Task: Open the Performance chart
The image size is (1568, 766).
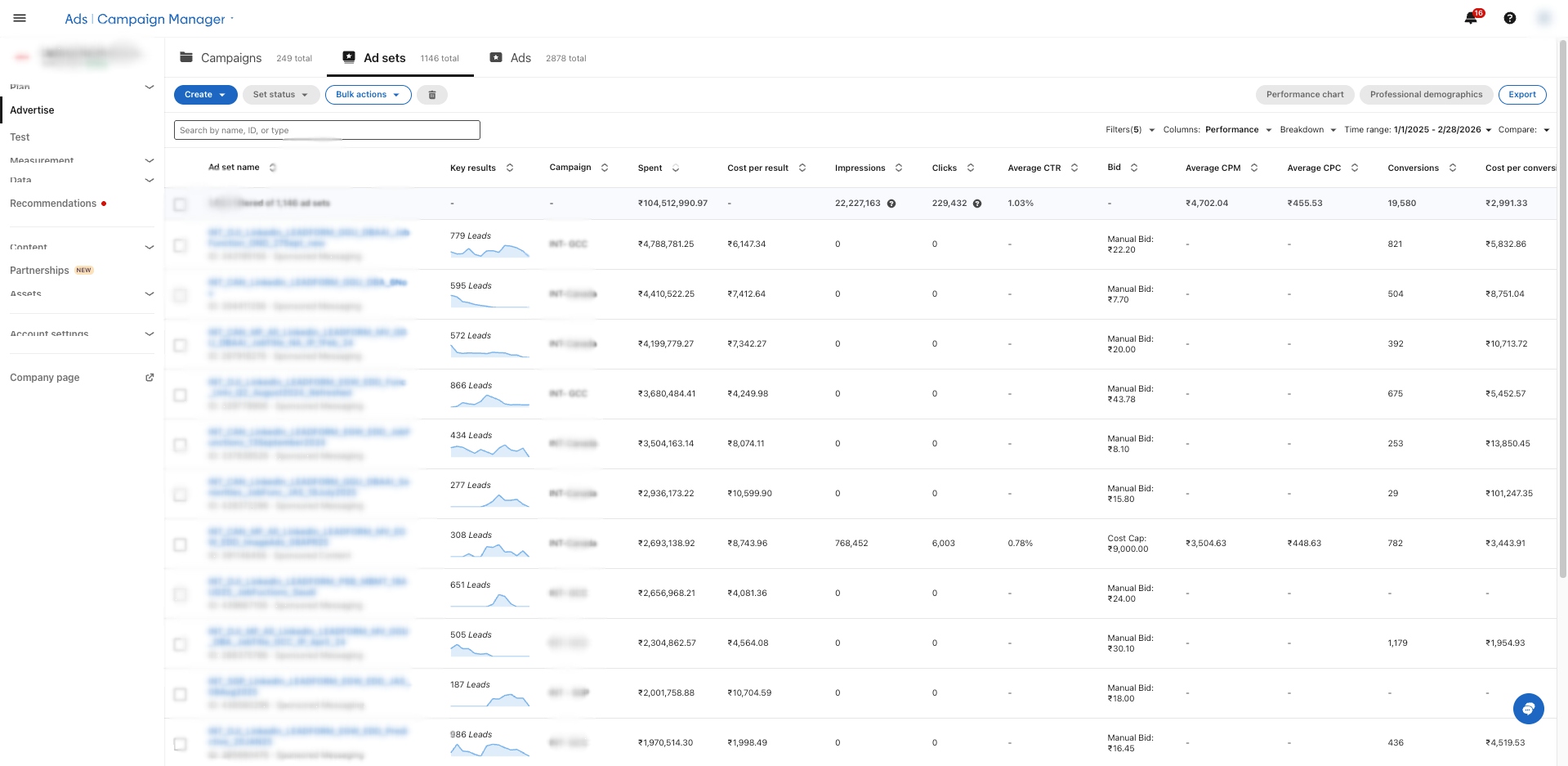Action: pyautogui.click(x=1304, y=95)
